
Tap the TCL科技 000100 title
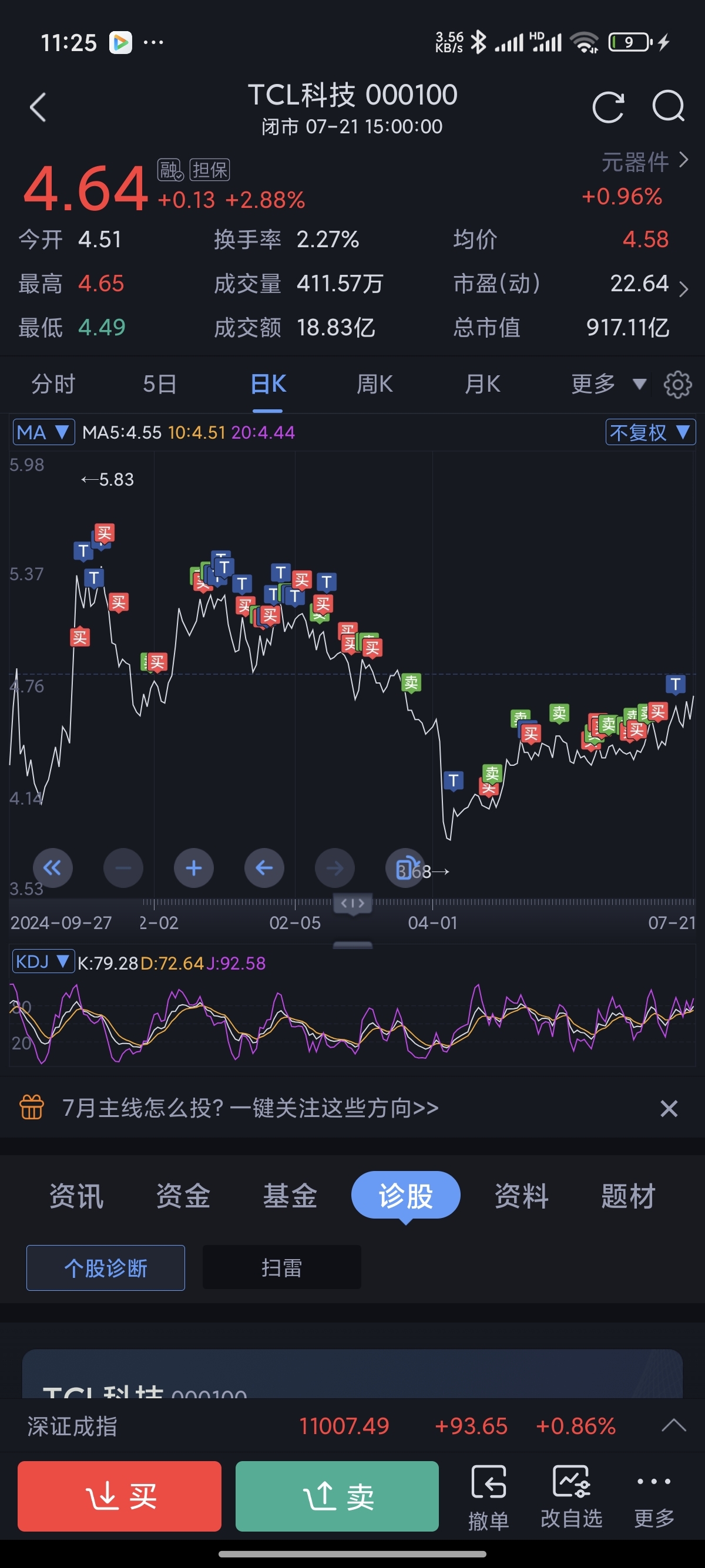tap(352, 95)
